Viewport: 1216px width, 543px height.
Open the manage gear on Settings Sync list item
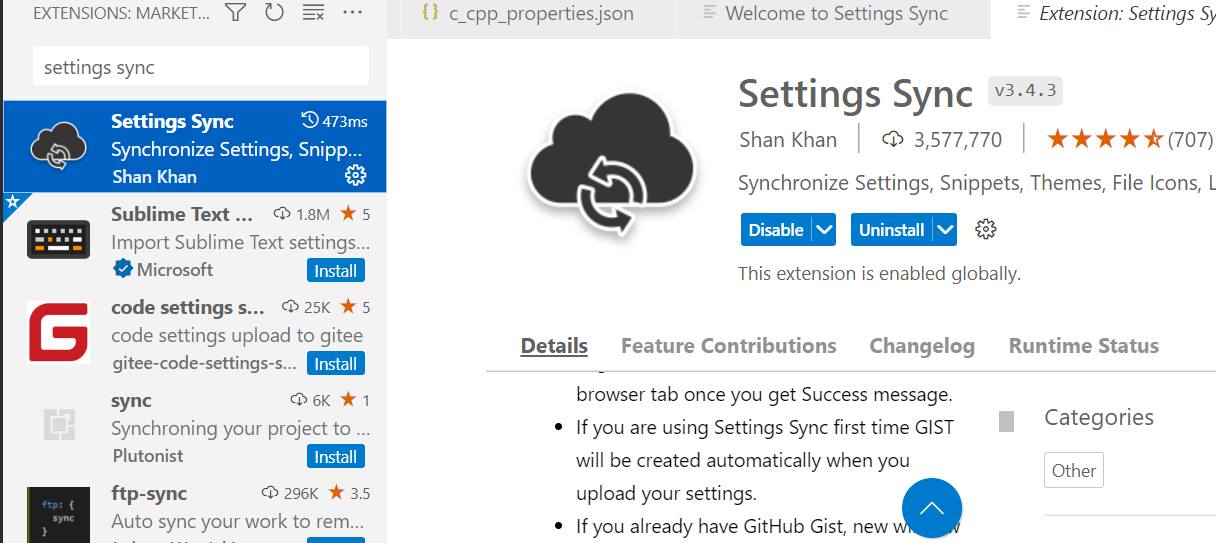(355, 176)
